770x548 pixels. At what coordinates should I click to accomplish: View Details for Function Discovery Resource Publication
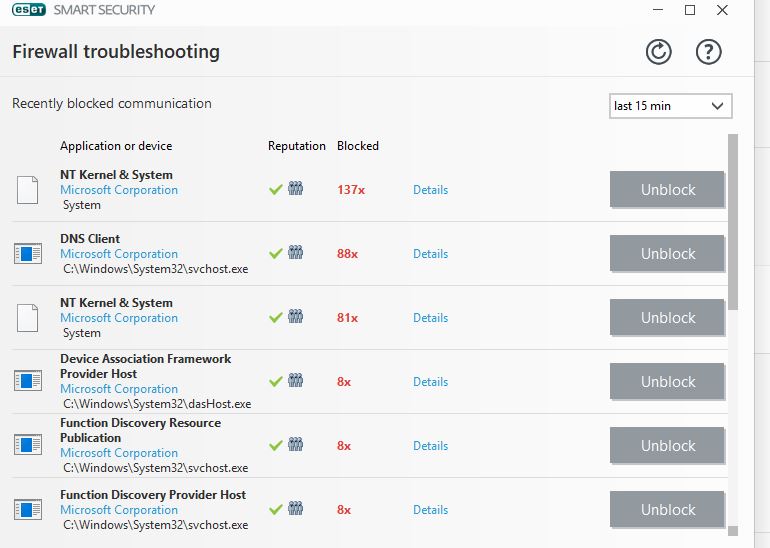tap(430, 446)
